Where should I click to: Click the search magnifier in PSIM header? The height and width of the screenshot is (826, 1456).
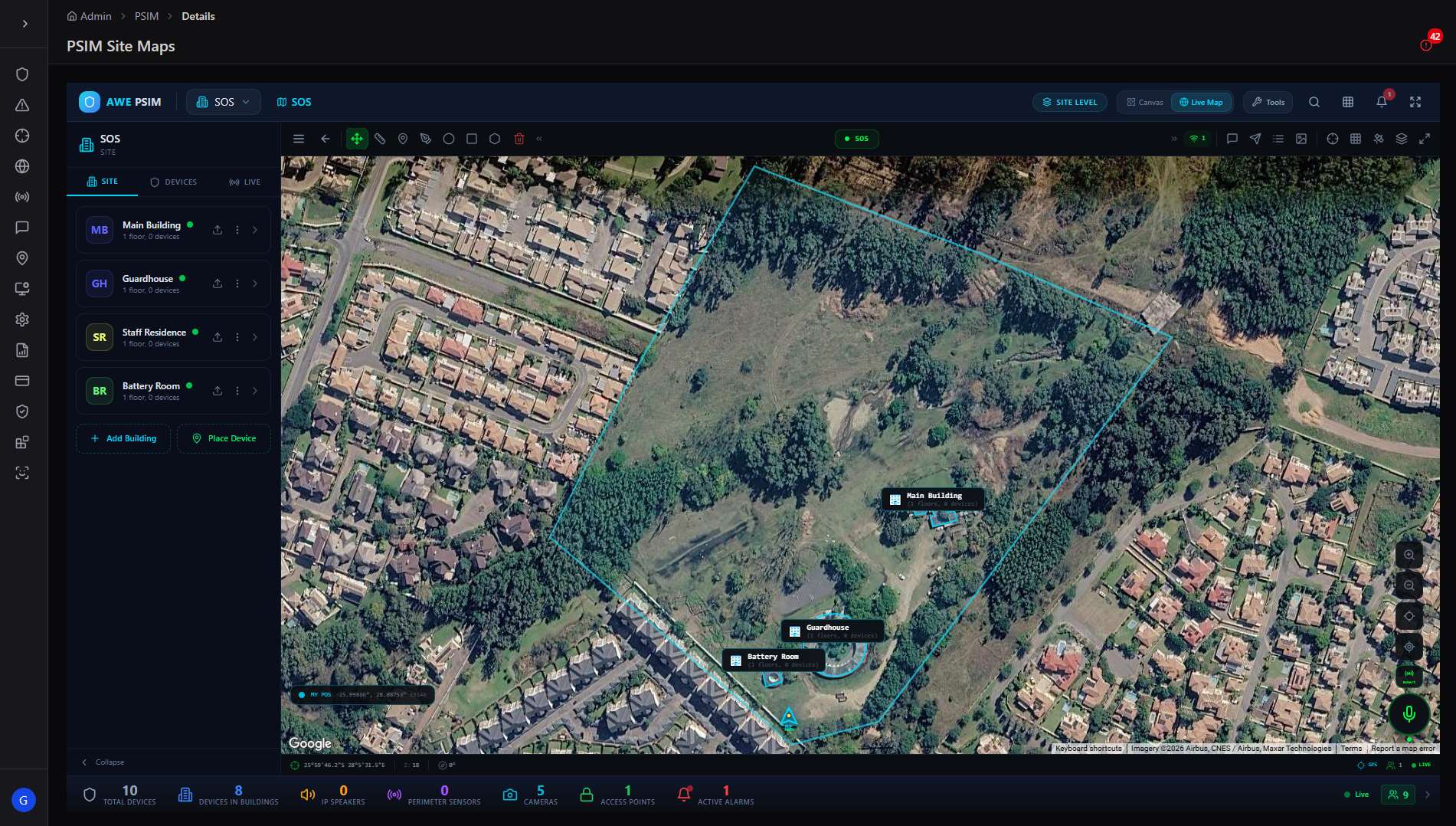coord(1314,102)
